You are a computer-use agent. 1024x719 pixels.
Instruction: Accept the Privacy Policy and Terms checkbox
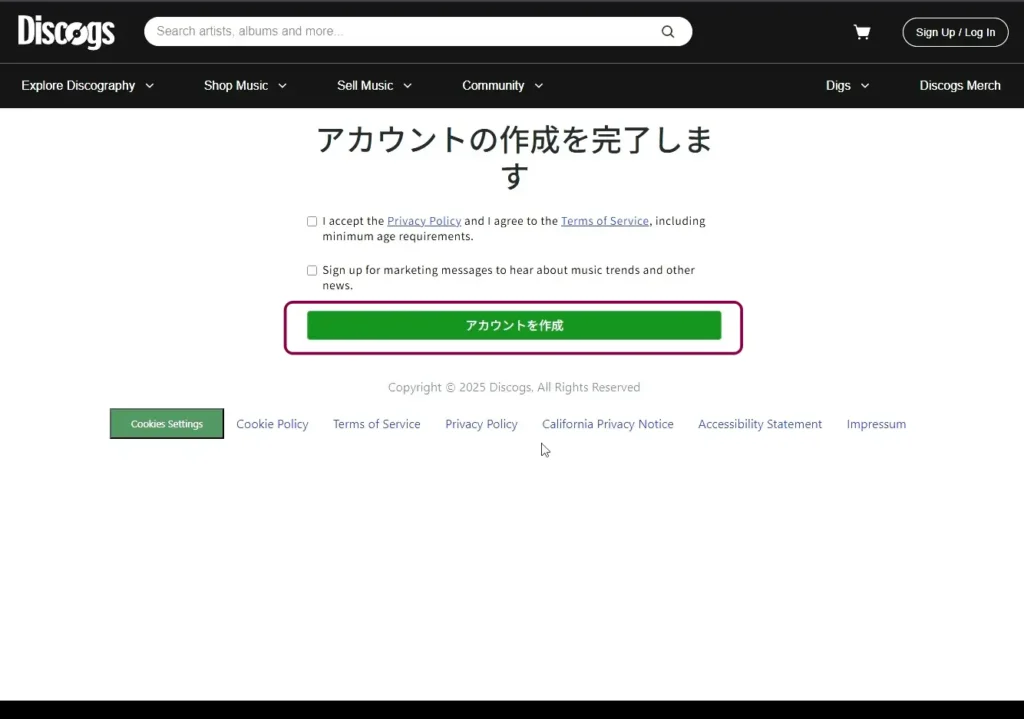pyautogui.click(x=312, y=222)
